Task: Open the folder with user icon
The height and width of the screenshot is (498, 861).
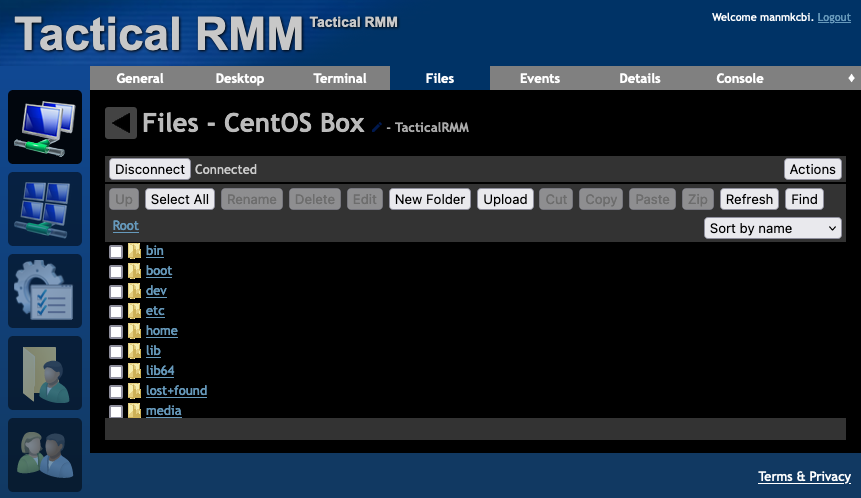Action: (45, 373)
